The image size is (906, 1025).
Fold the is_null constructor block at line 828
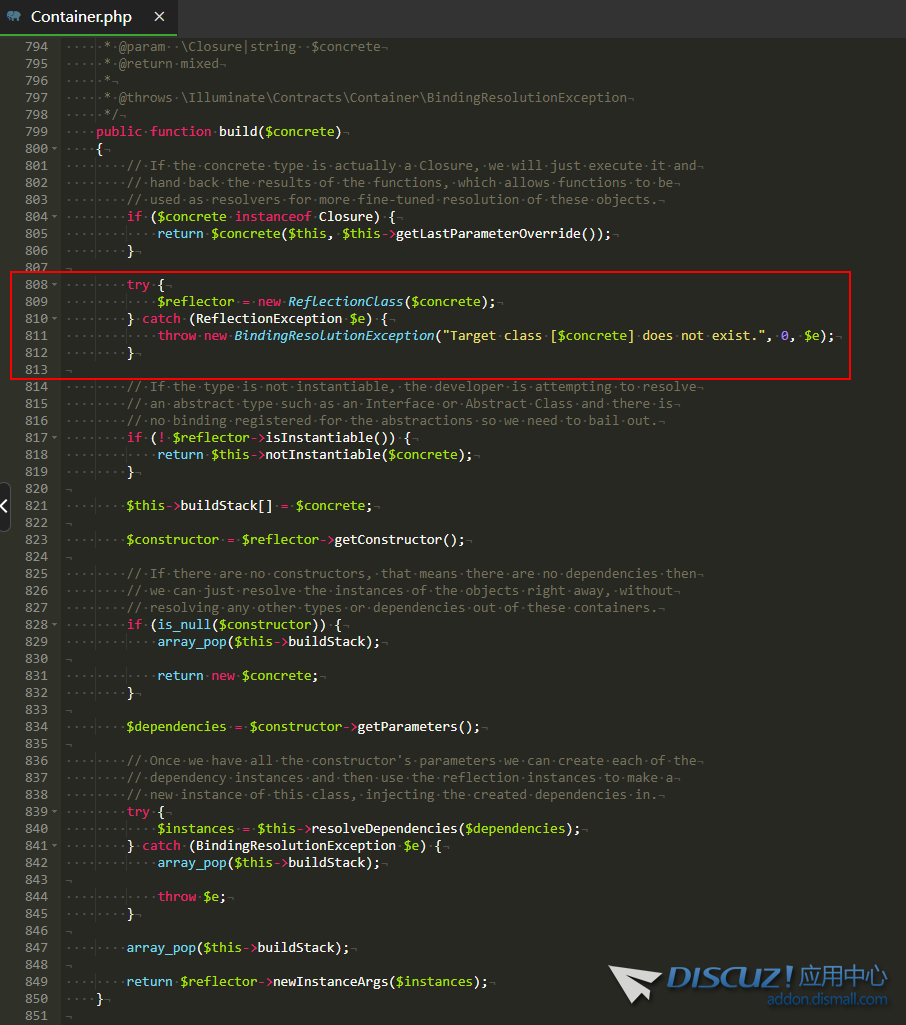(54, 625)
